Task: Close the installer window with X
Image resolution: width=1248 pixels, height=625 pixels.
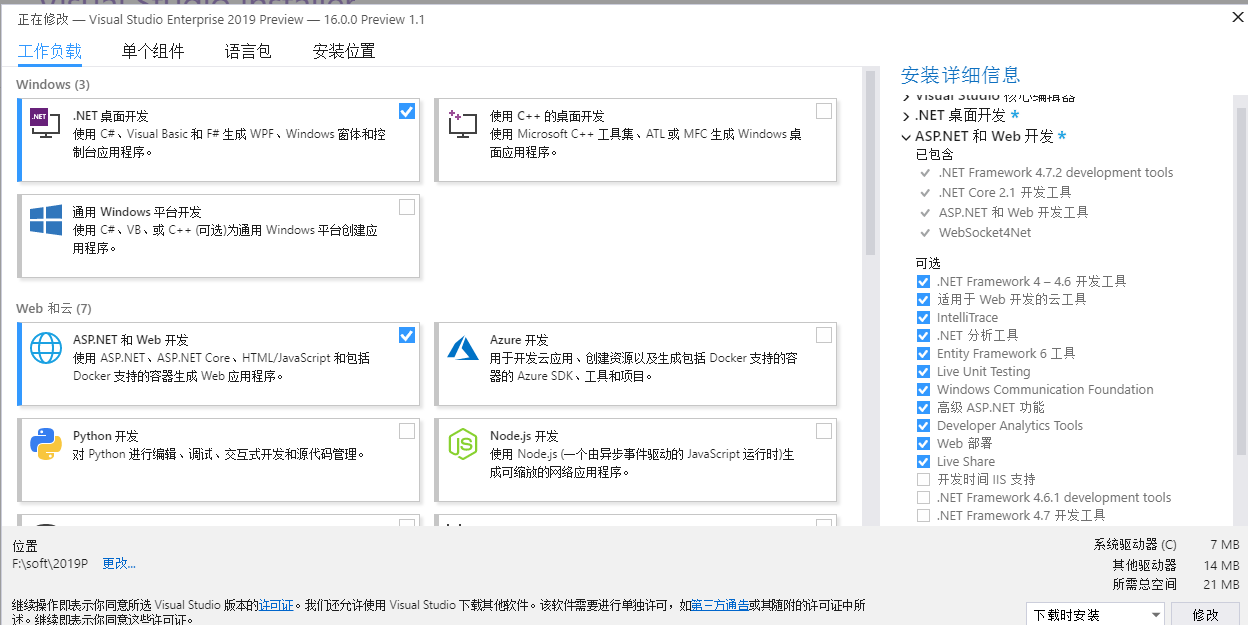Action: pos(1237,16)
